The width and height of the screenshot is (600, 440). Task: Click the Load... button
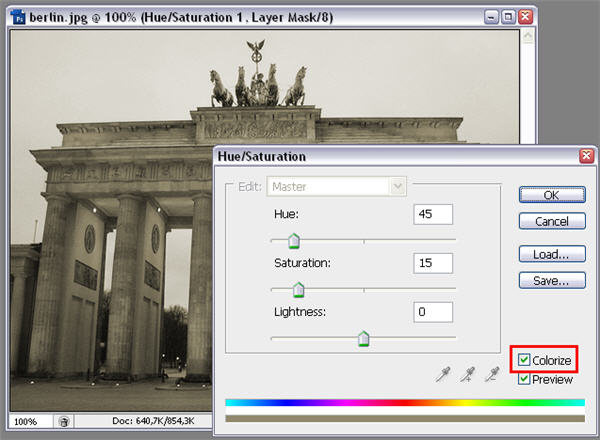coord(552,254)
